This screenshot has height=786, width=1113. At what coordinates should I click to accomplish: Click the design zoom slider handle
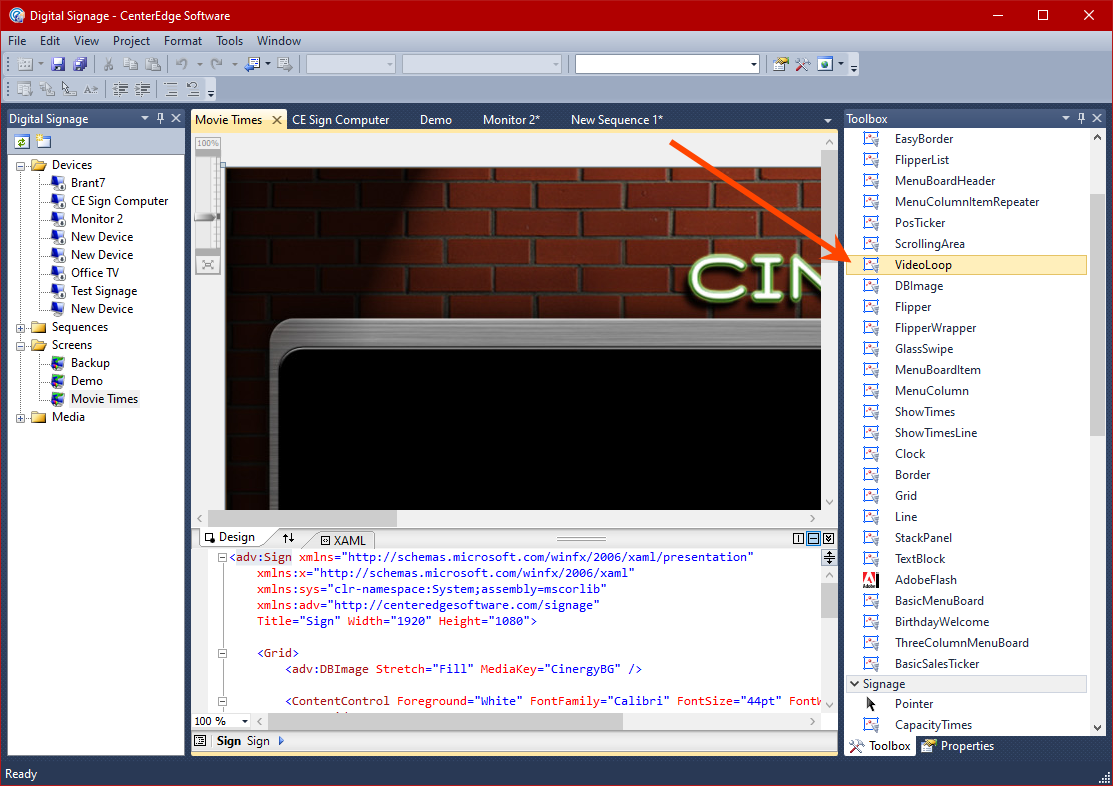pos(207,216)
